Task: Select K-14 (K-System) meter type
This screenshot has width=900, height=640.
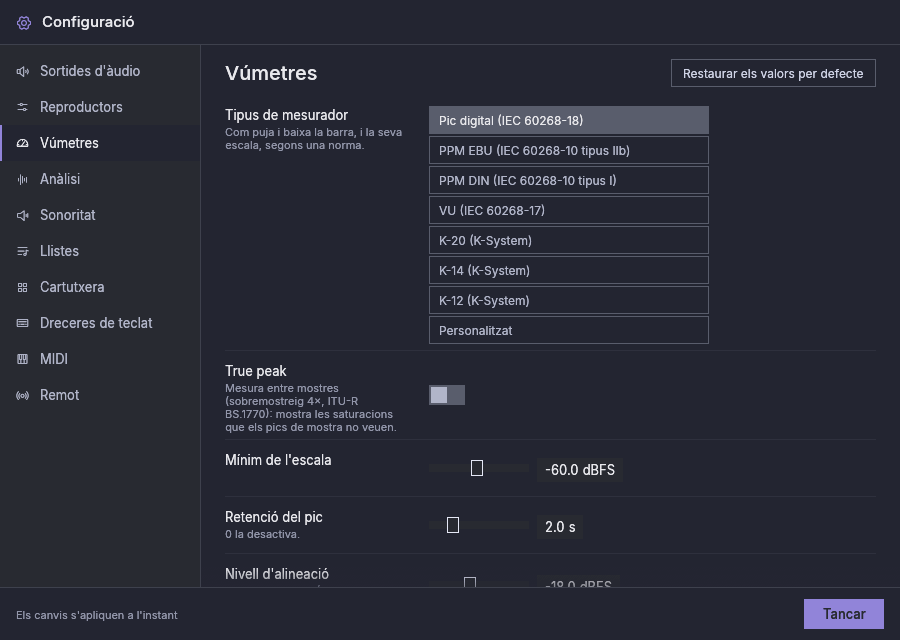Action: click(x=569, y=270)
